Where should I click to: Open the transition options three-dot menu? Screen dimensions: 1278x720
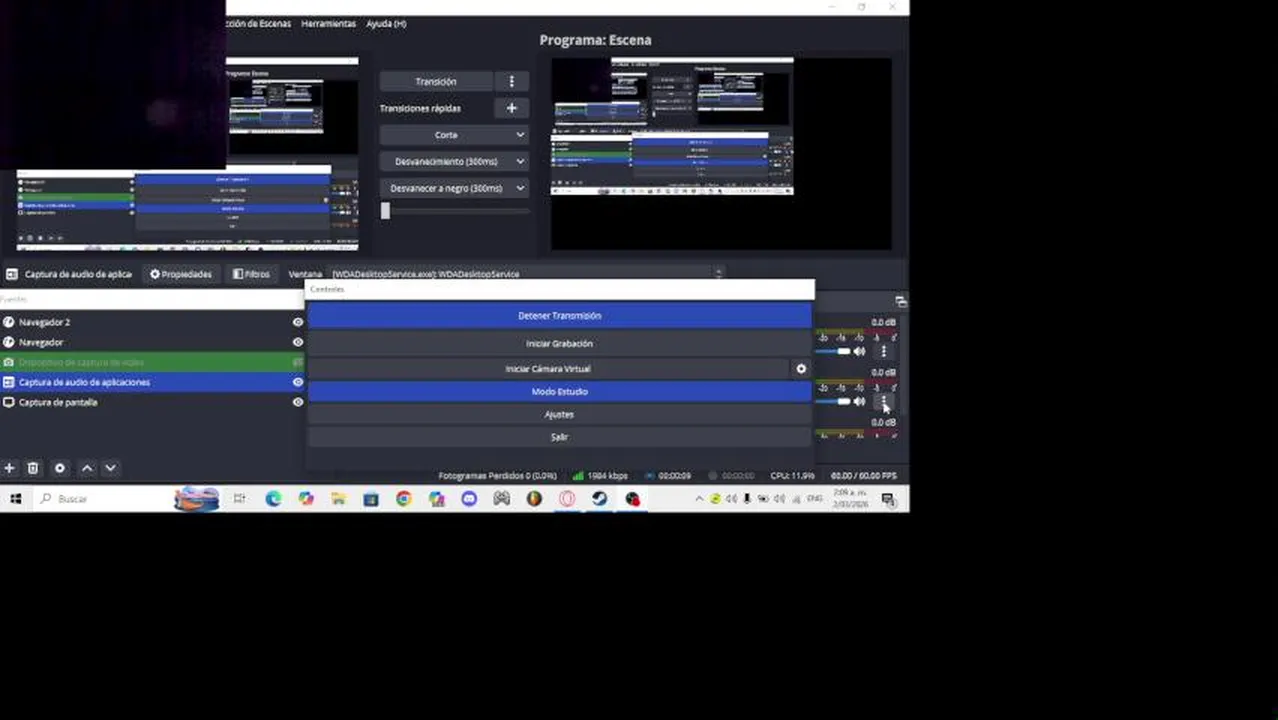[x=511, y=82]
